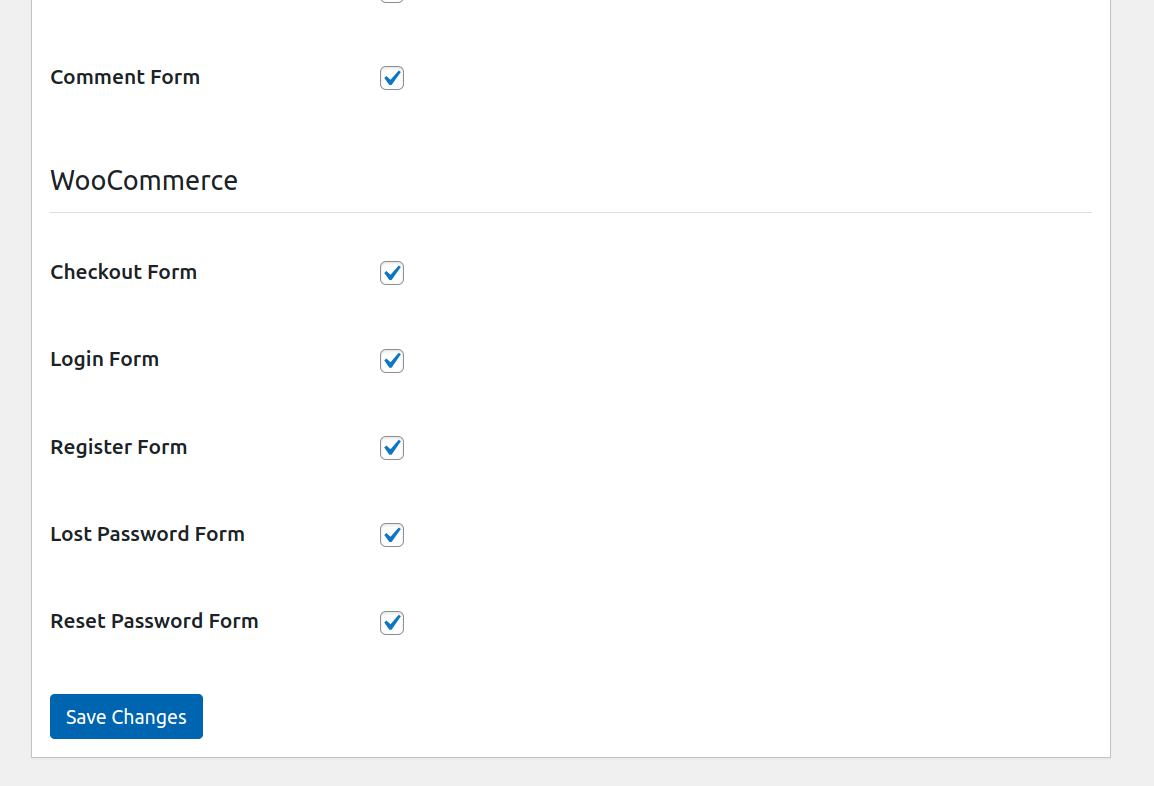This screenshot has height=786, width=1154.
Task: Click the Save Changes button
Action: coord(127,716)
